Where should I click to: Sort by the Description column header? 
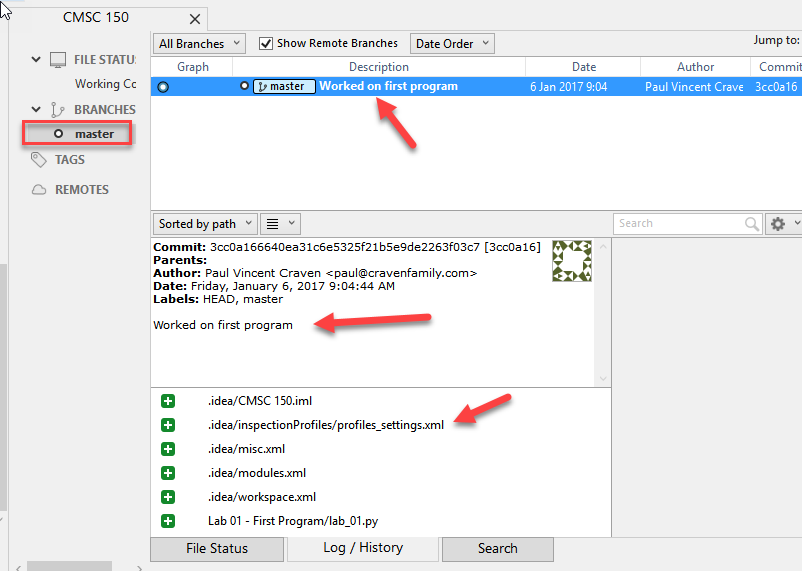point(378,67)
